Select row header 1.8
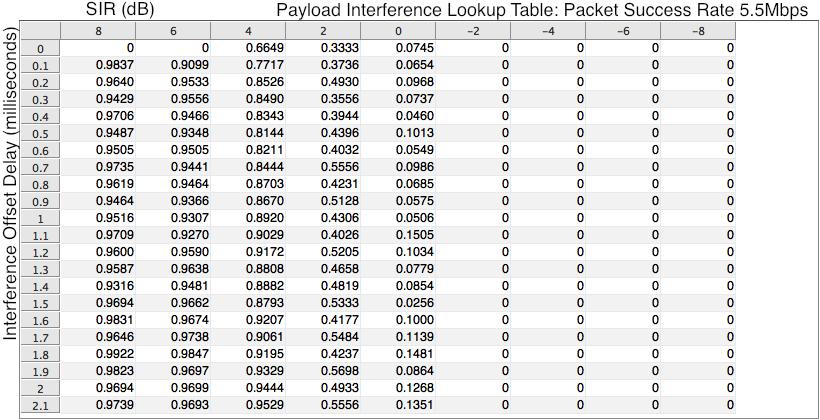Image resolution: width=820 pixels, height=420 pixels. [x=40, y=354]
